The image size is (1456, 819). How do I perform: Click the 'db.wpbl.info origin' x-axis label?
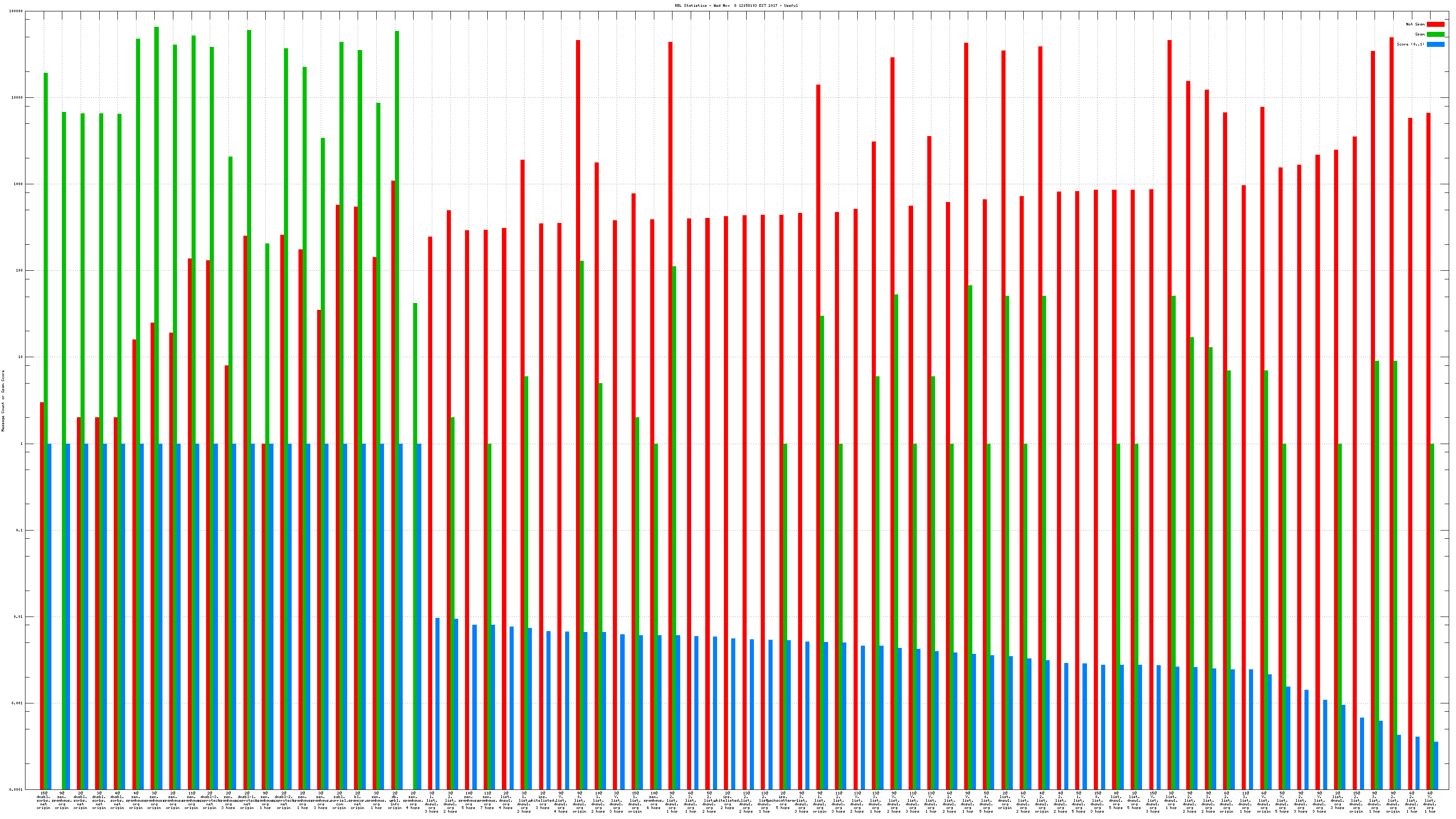click(x=394, y=800)
